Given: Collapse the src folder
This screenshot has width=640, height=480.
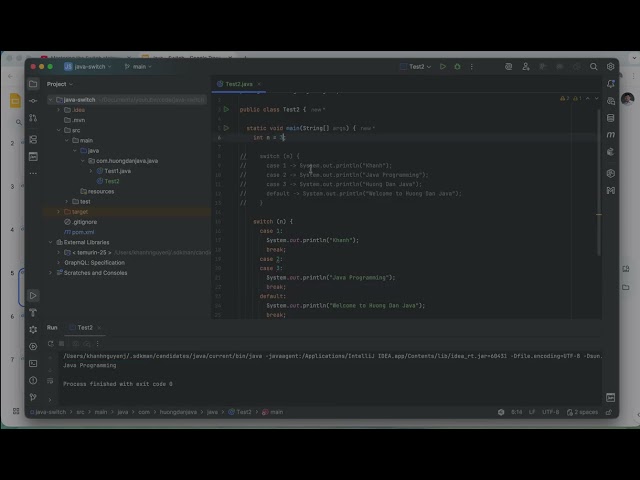Looking at the screenshot, I should (x=58, y=130).
